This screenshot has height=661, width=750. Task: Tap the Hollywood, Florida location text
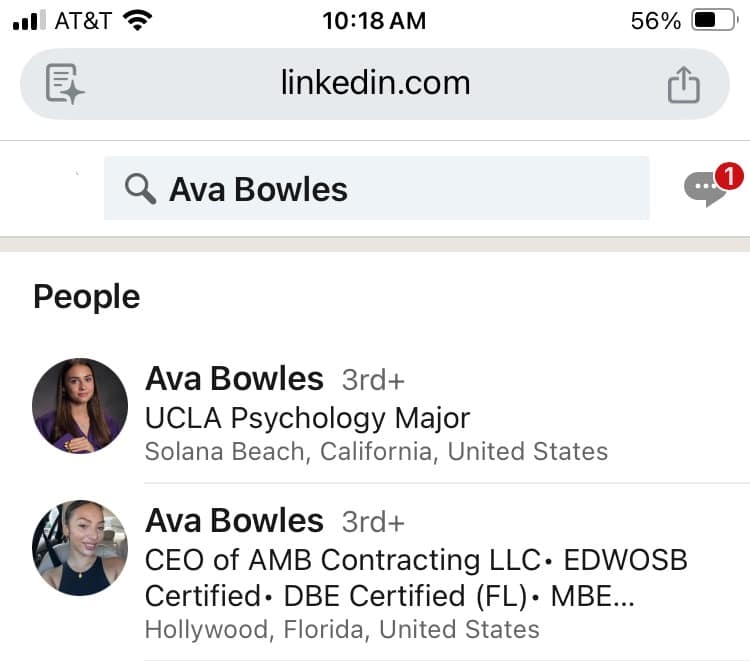(342, 629)
